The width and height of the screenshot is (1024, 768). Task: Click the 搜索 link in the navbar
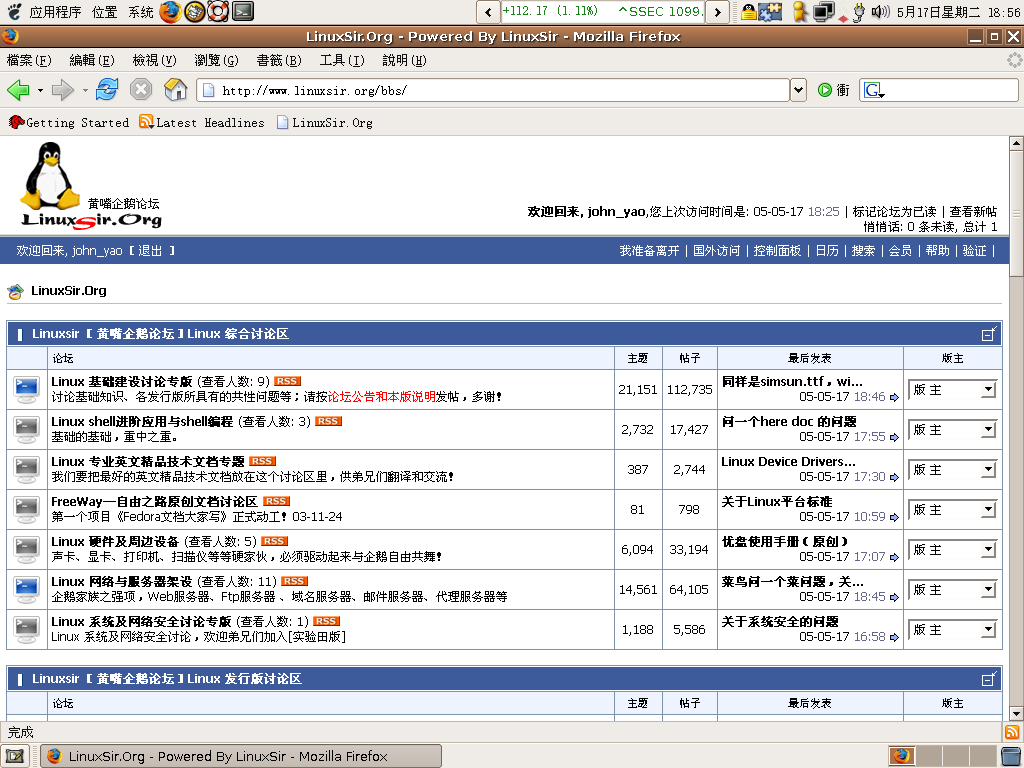863,251
